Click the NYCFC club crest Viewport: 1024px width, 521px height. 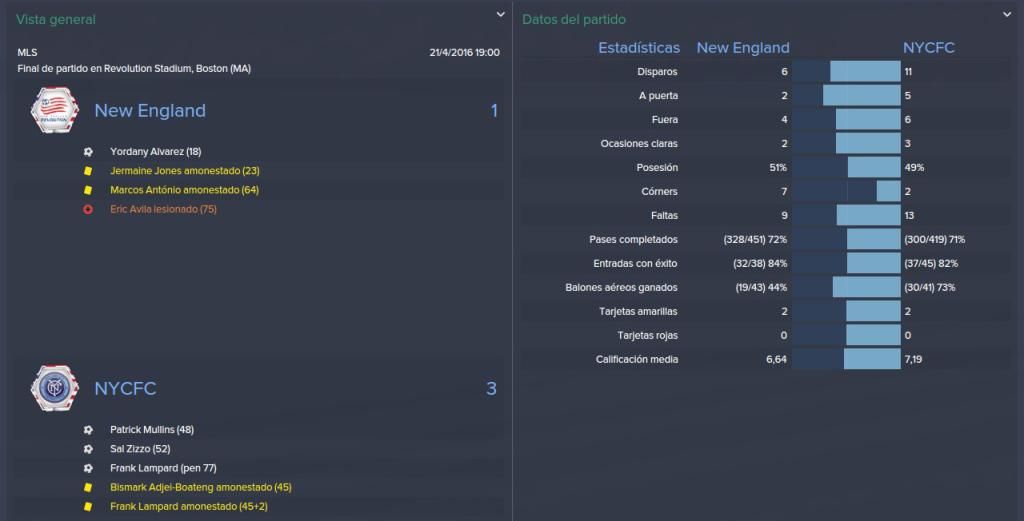pos(55,388)
